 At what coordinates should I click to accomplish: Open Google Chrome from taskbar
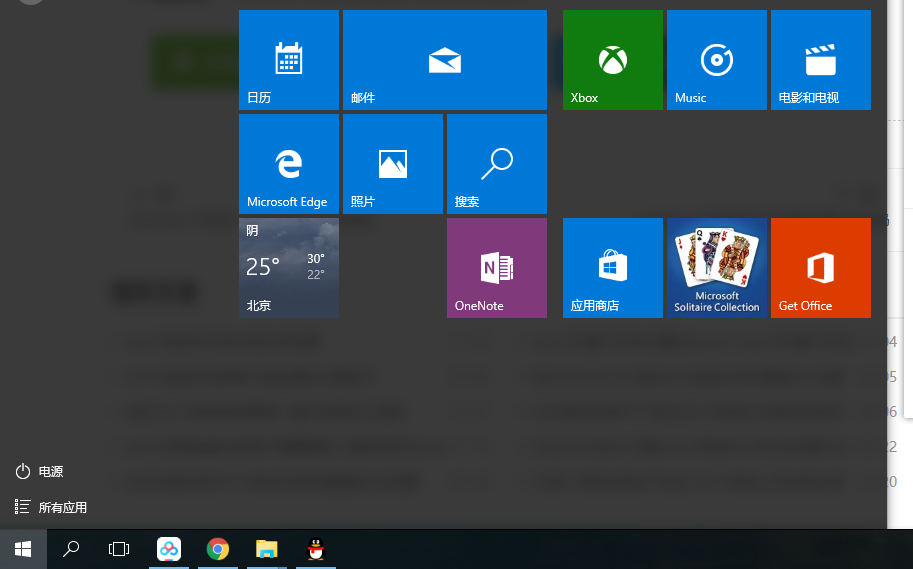pyautogui.click(x=218, y=549)
